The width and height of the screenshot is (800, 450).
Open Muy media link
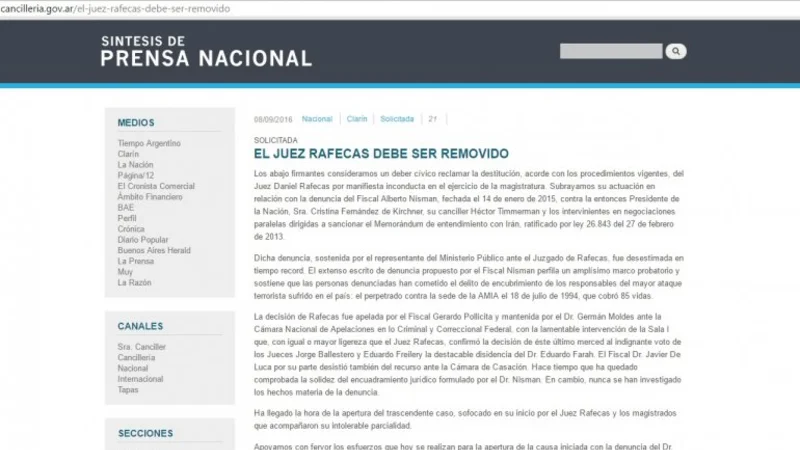[x=125, y=272]
